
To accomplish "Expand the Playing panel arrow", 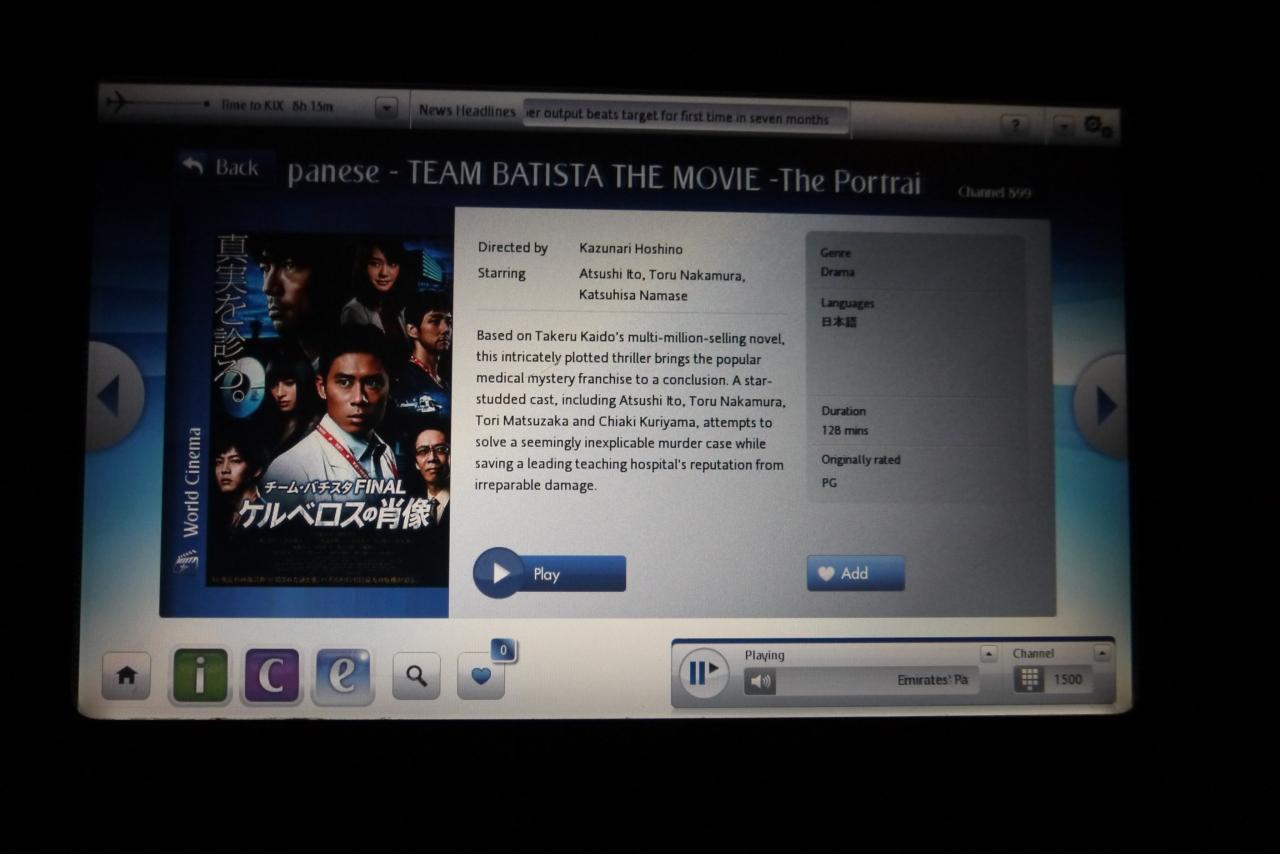I will [988, 653].
